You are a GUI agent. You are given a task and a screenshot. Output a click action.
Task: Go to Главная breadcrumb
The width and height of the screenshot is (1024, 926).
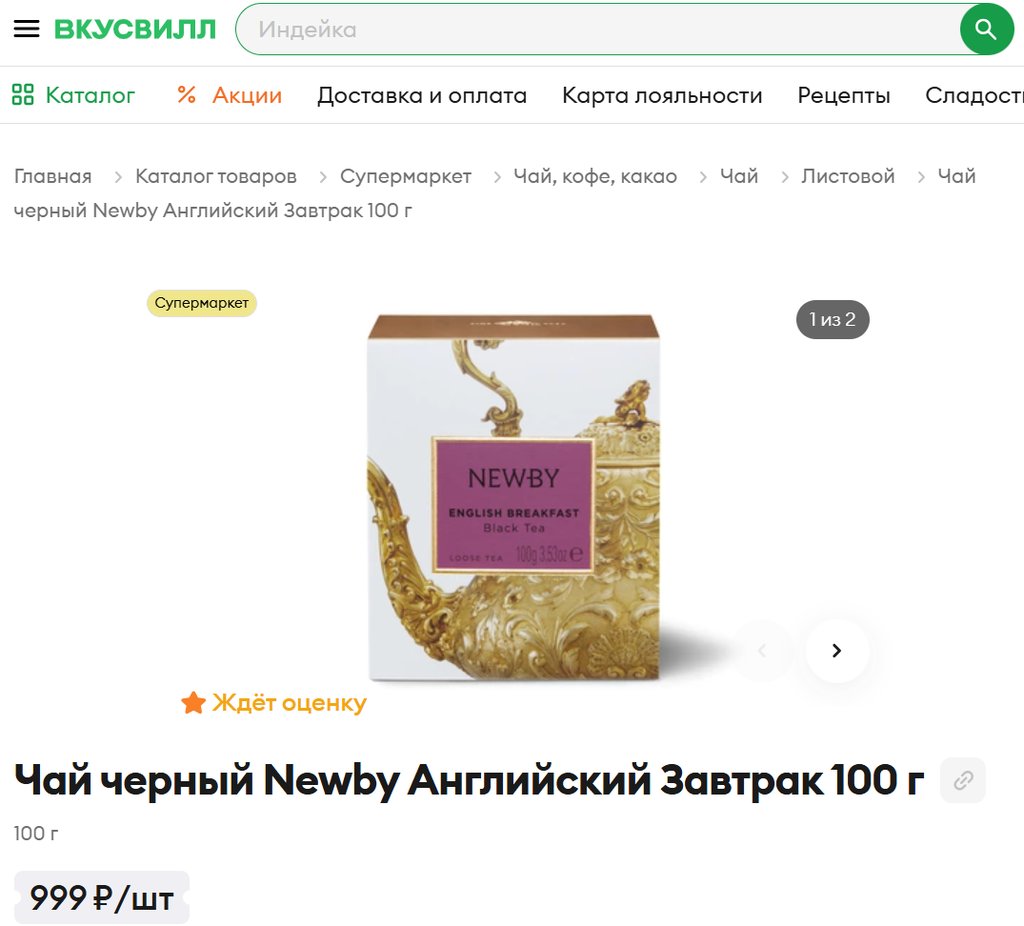pos(53,176)
